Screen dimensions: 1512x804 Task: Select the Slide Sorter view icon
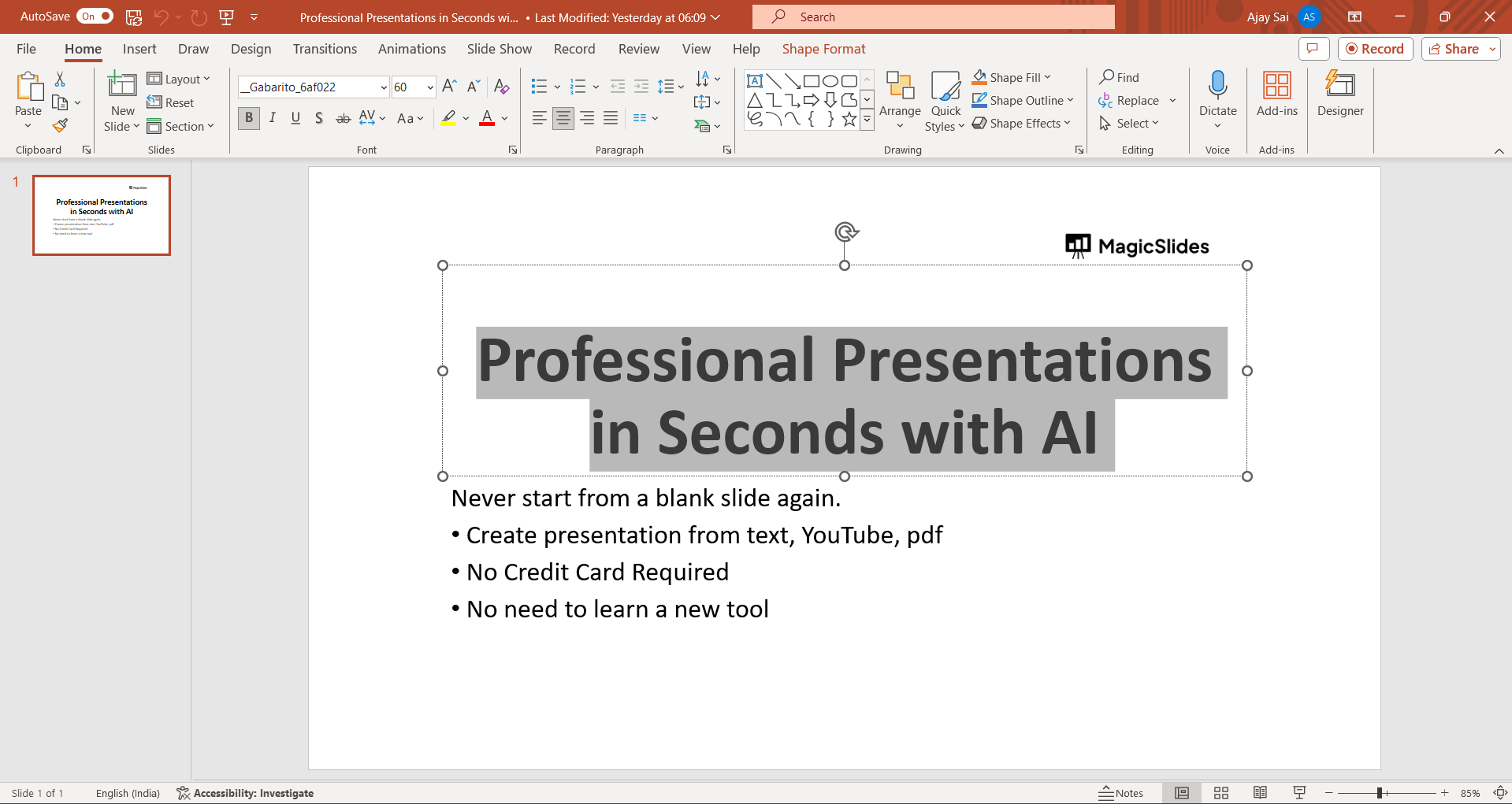pyautogui.click(x=1220, y=793)
